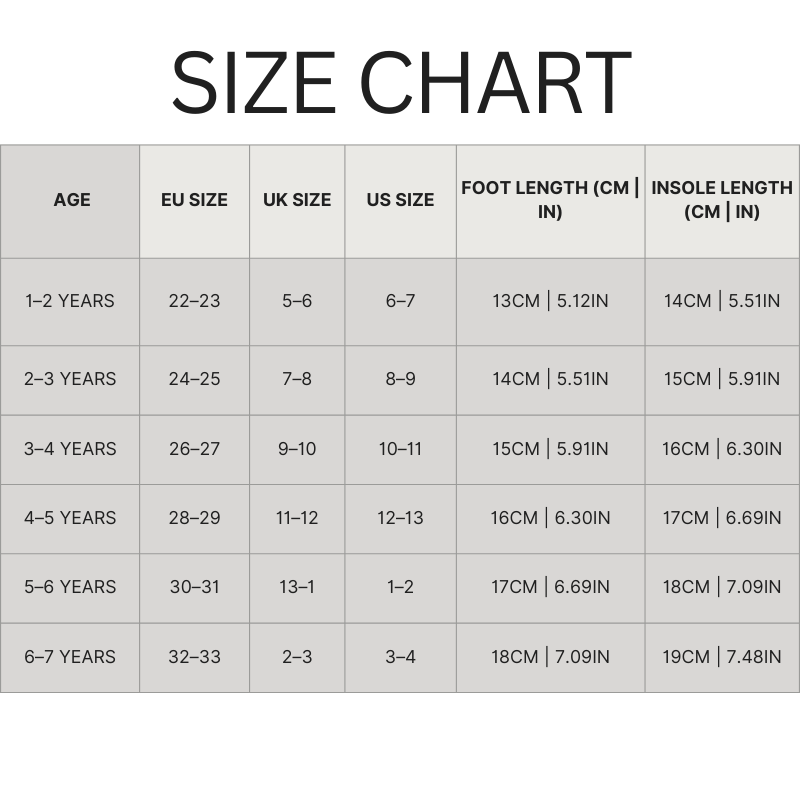Select the UK SIZE header cell
800x800 pixels.
point(297,200)
